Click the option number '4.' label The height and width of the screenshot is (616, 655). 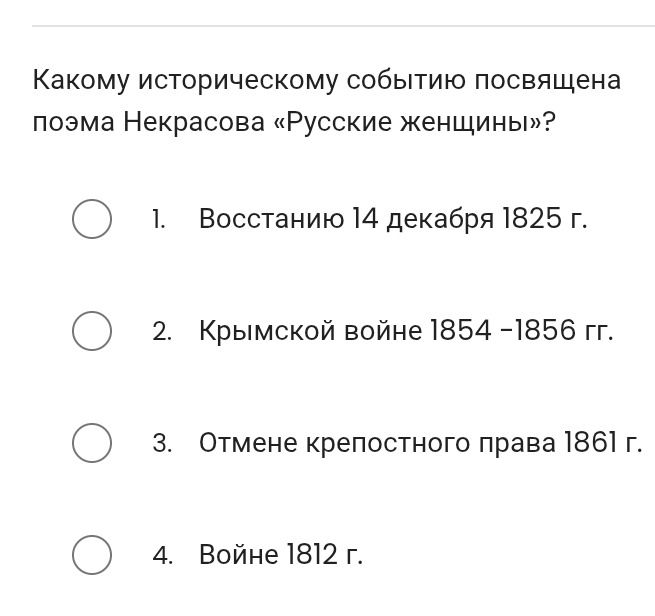162,556
